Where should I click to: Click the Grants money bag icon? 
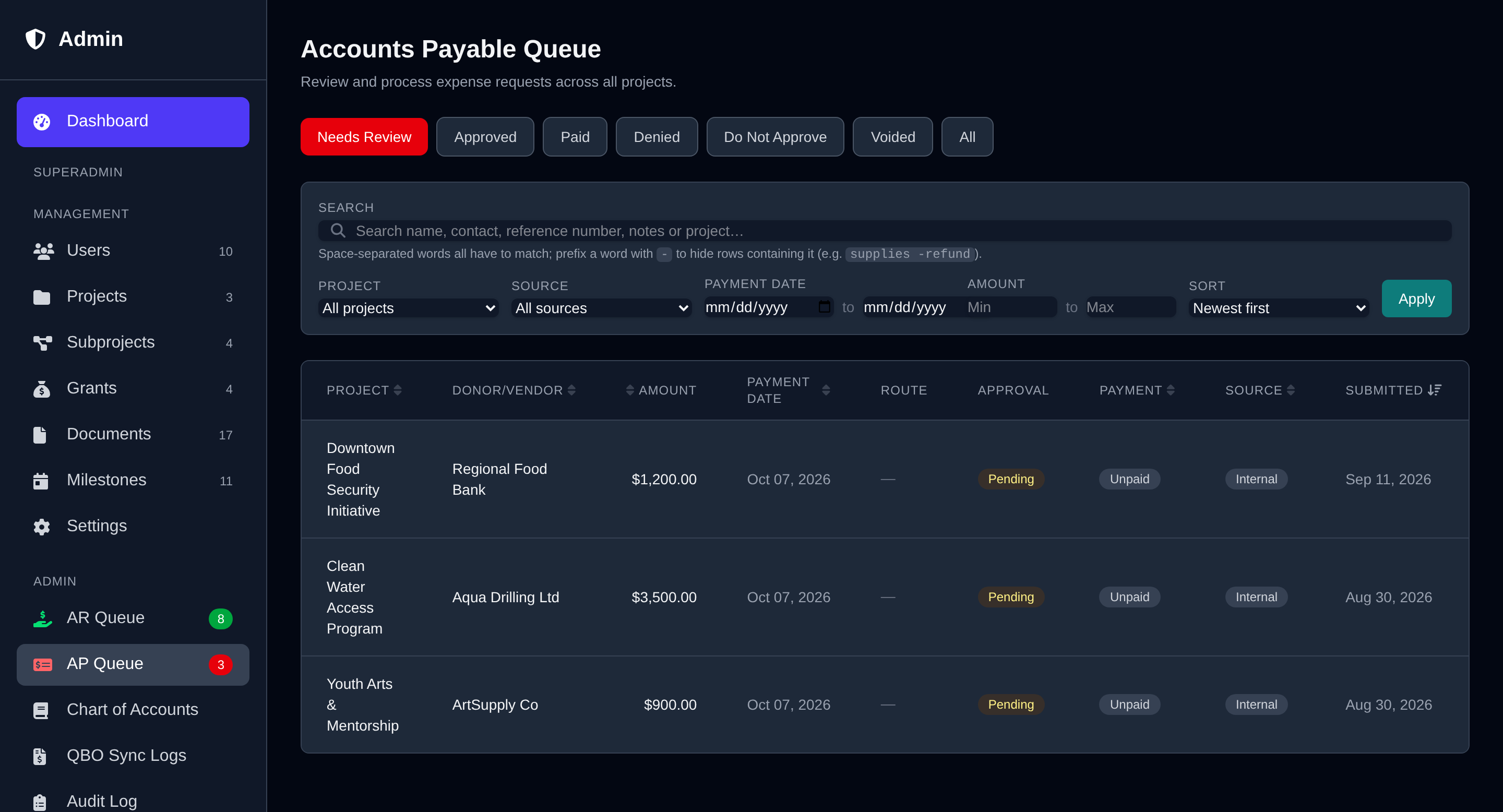click(x=41, y=389)
